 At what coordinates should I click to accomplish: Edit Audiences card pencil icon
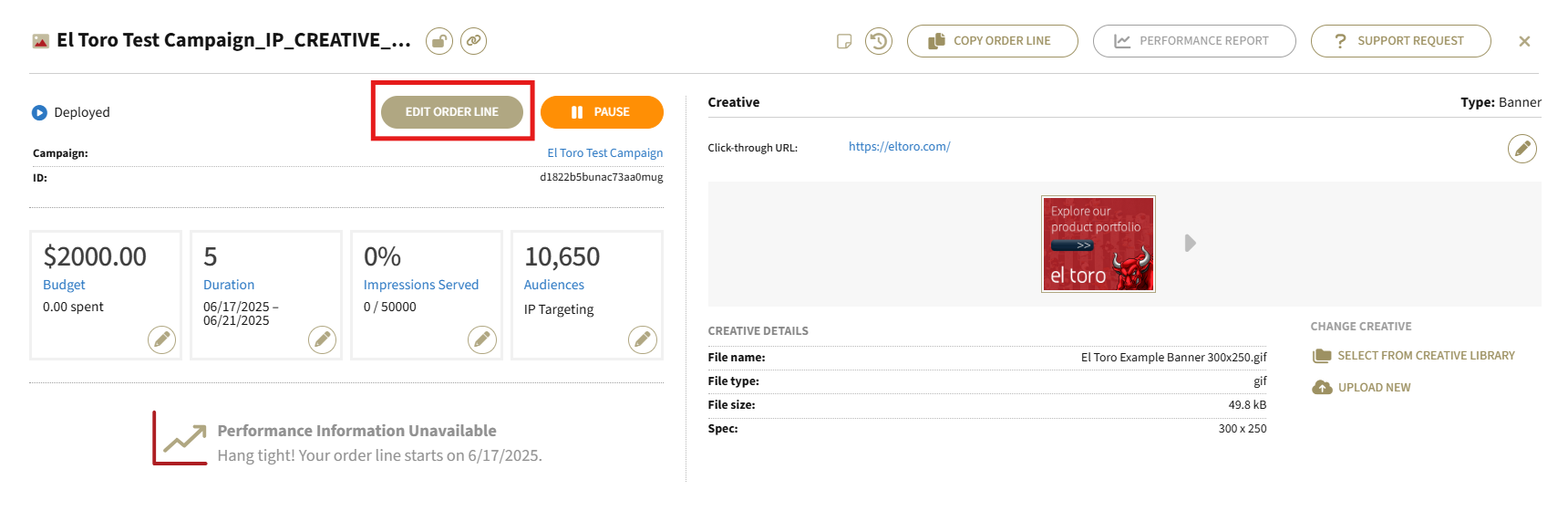[x=643, y=339]
